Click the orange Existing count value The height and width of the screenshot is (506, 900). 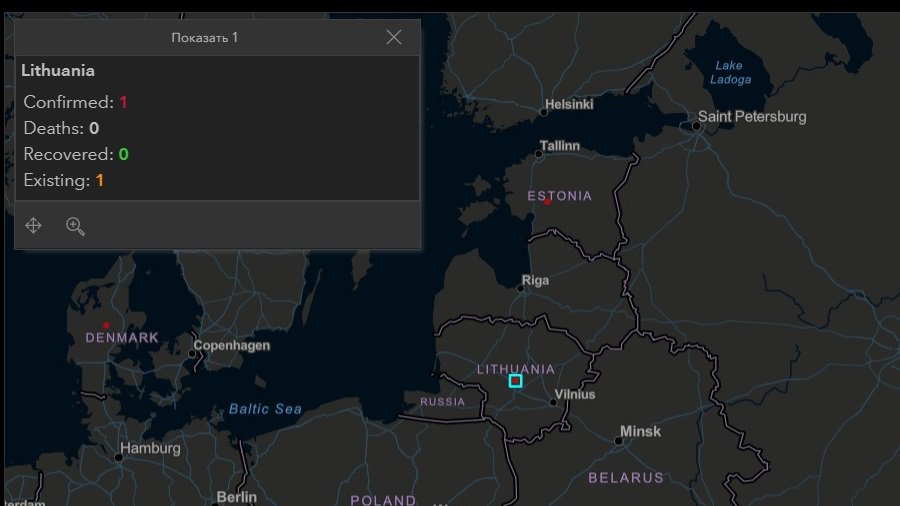(100, 180)
